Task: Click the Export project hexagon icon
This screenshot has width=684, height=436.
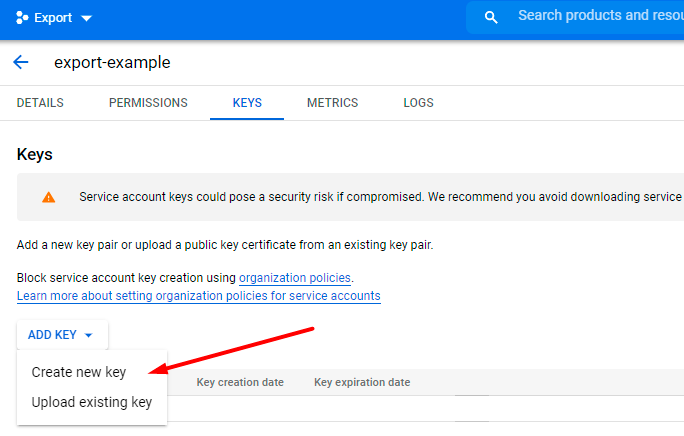Action: [x=22, y=18]
